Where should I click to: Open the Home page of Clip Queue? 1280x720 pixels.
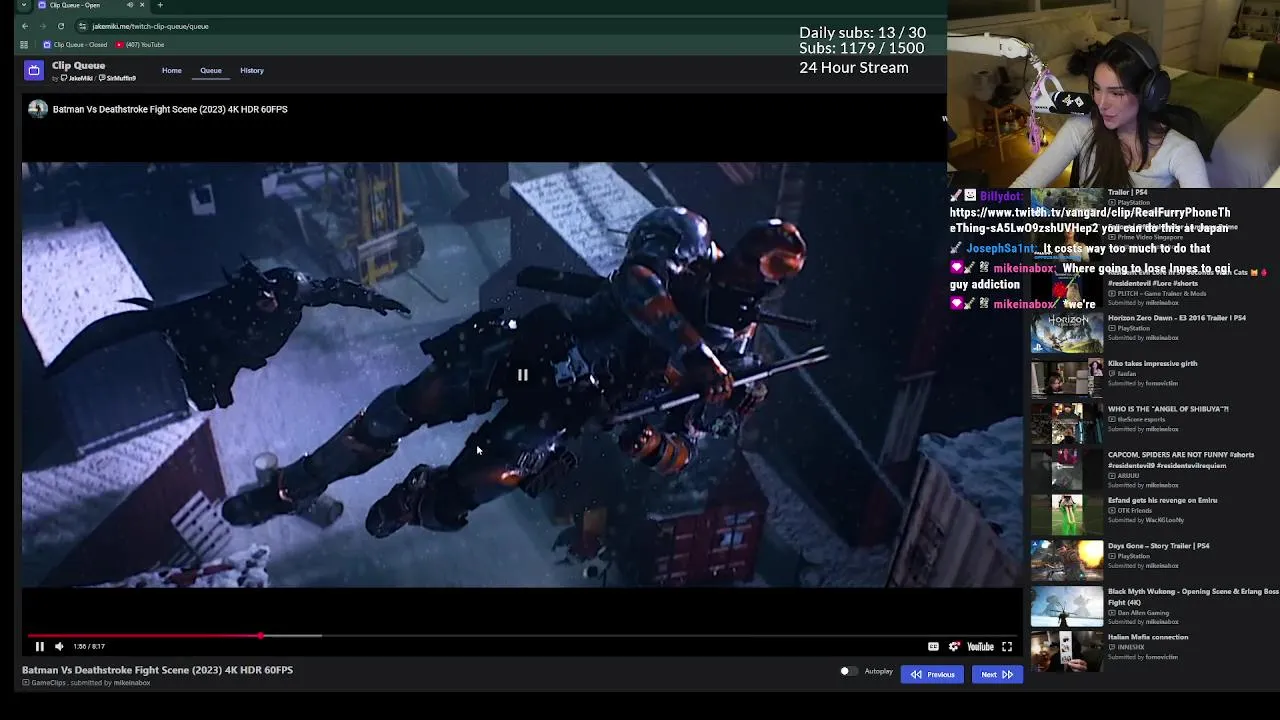(172, 70)
